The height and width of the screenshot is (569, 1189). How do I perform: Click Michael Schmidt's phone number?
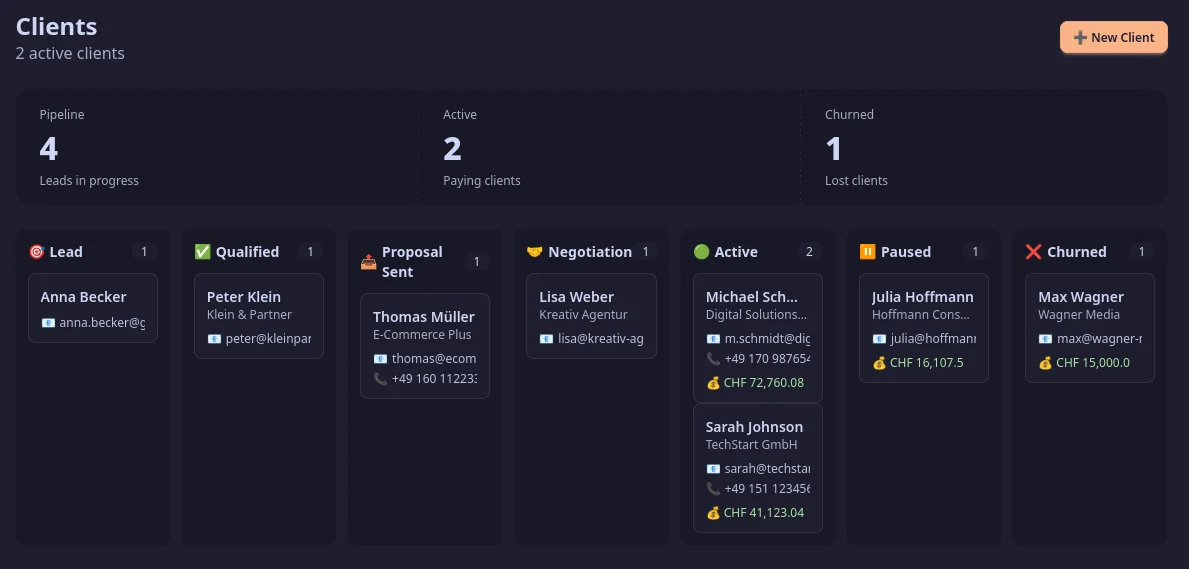pyautogui.click(x=766, y=359)
